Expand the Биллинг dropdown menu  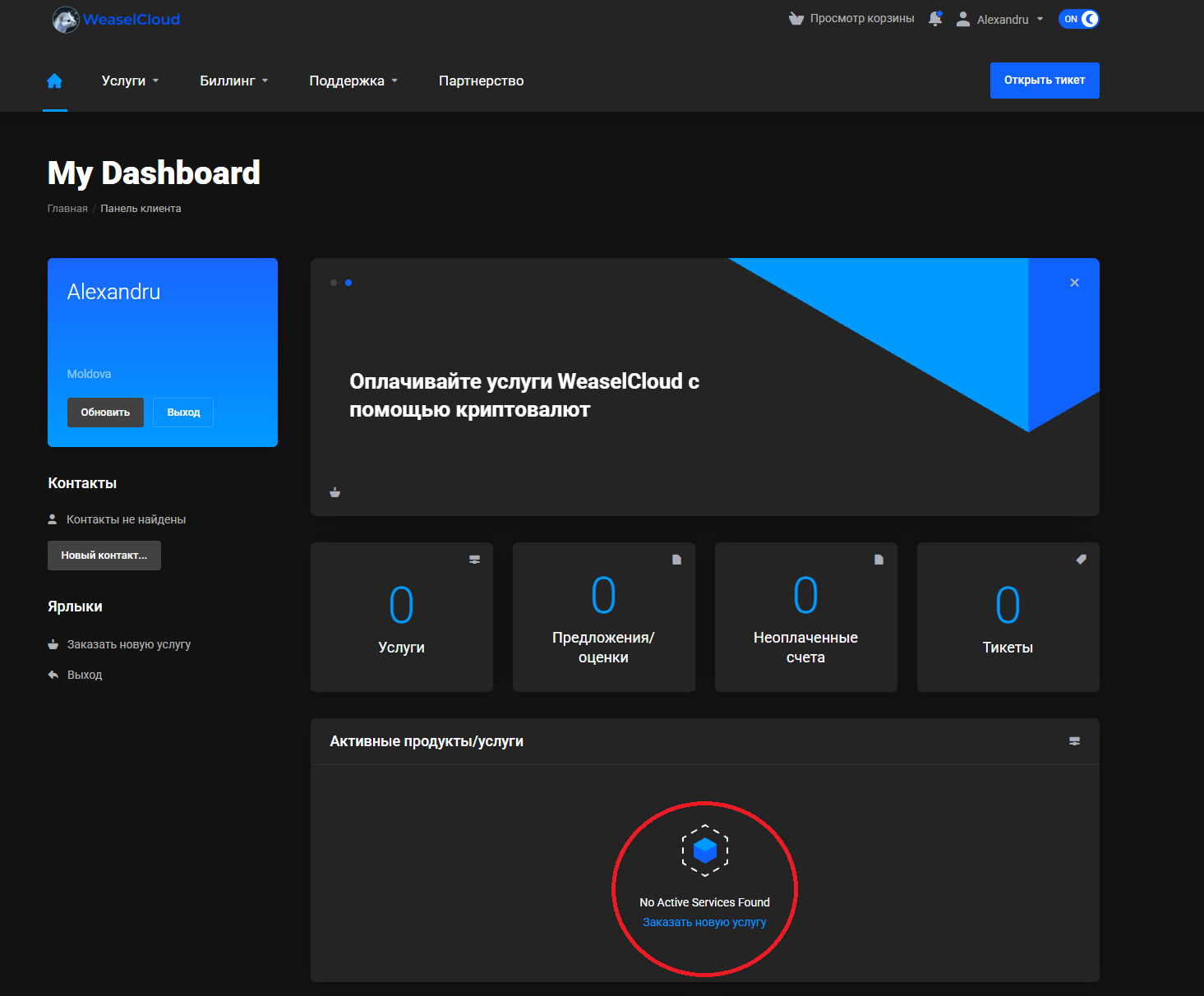coord(234,81)
